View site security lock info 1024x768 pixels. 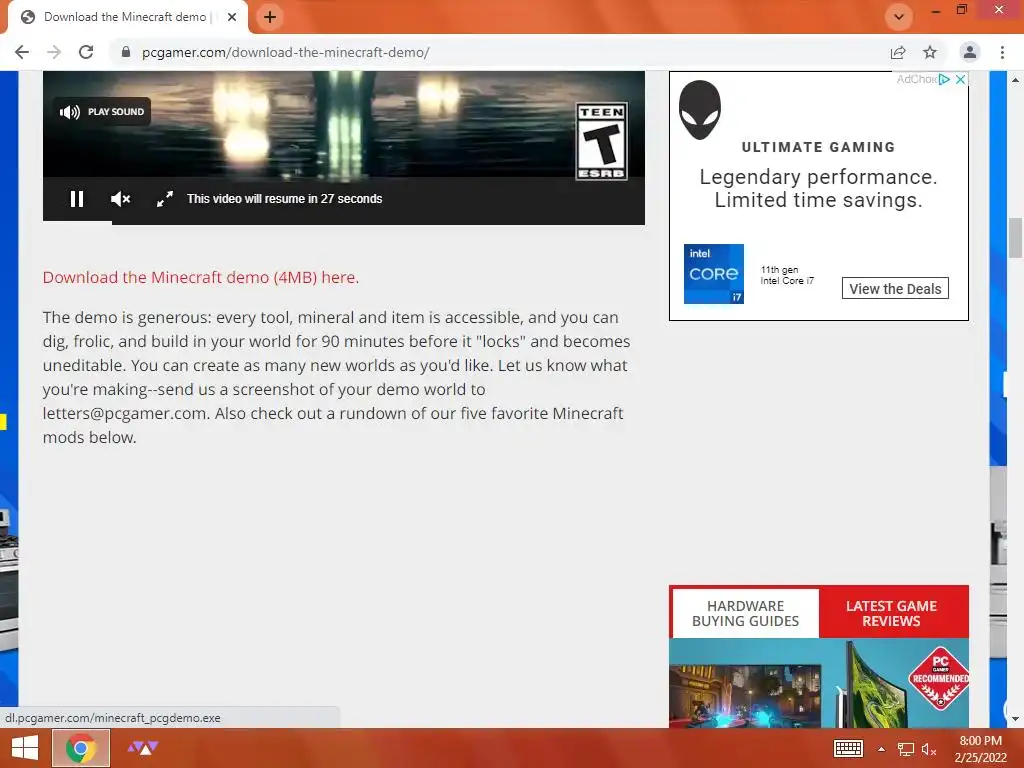point(126,52)
